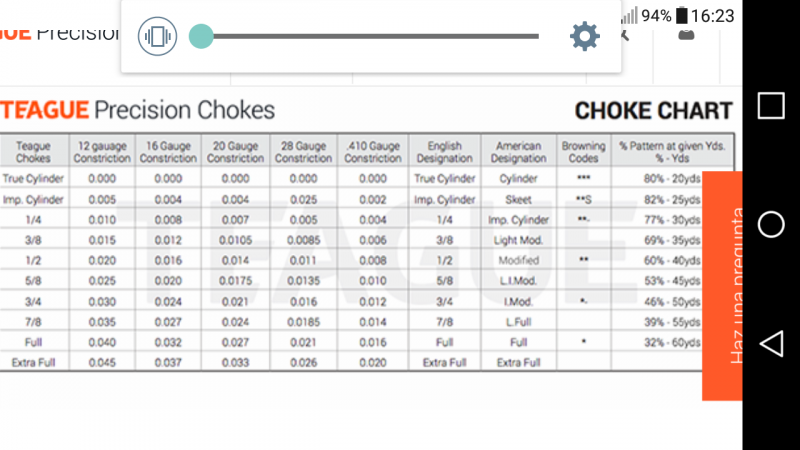Tap the battery icon in status bar
This screenshot has width=800, height=450.
click(682, 15)
